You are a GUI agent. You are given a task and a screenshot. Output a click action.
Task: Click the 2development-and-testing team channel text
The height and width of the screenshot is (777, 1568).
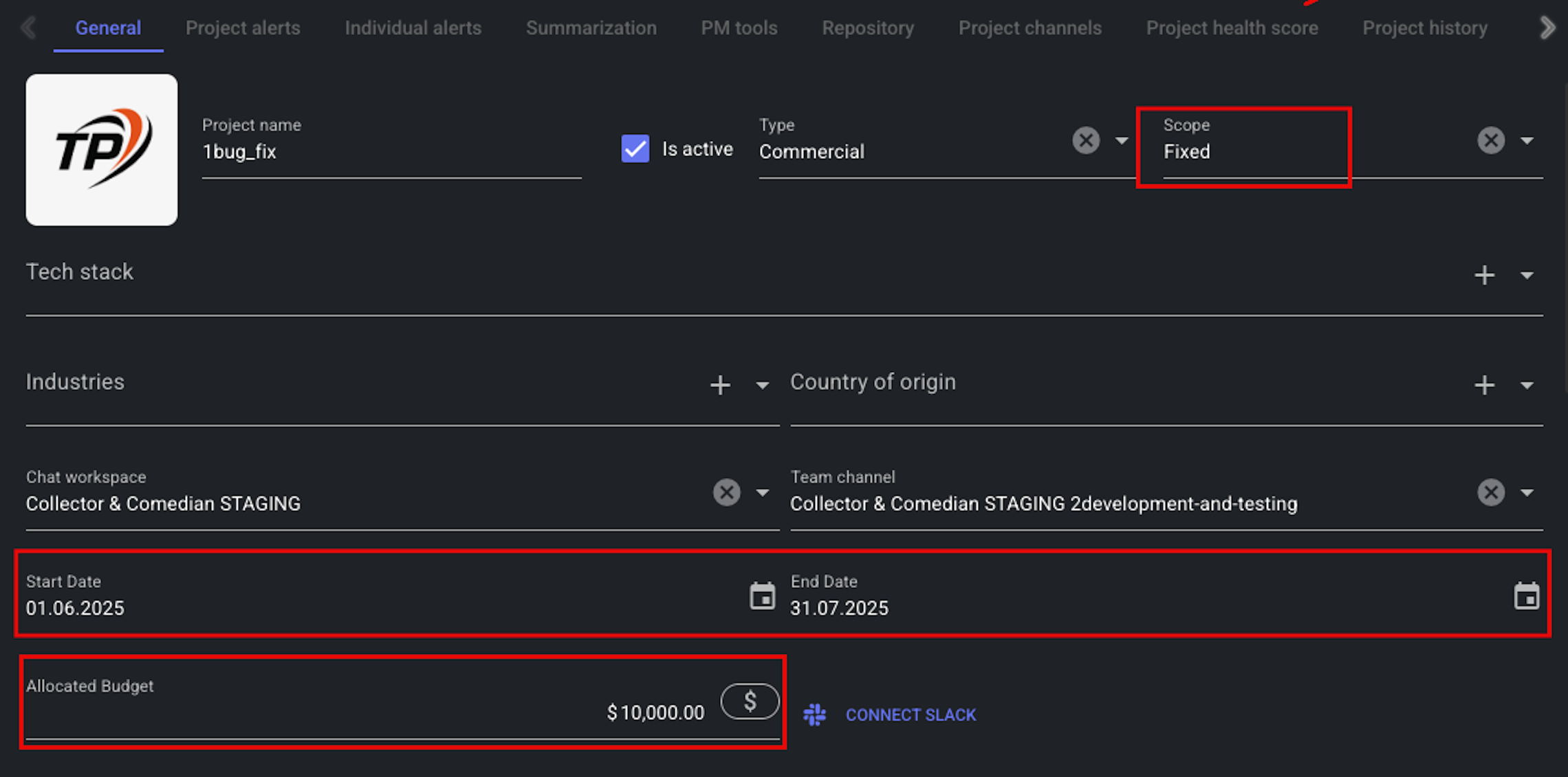click(1184, 504)
